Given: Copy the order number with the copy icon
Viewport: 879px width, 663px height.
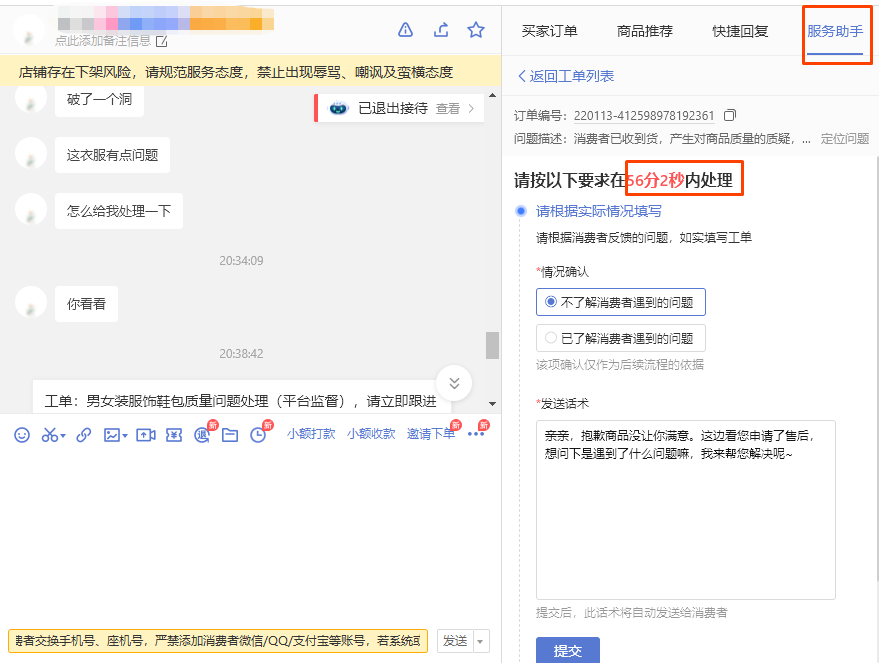Looking at the screenshot, I should click(728, 115).
